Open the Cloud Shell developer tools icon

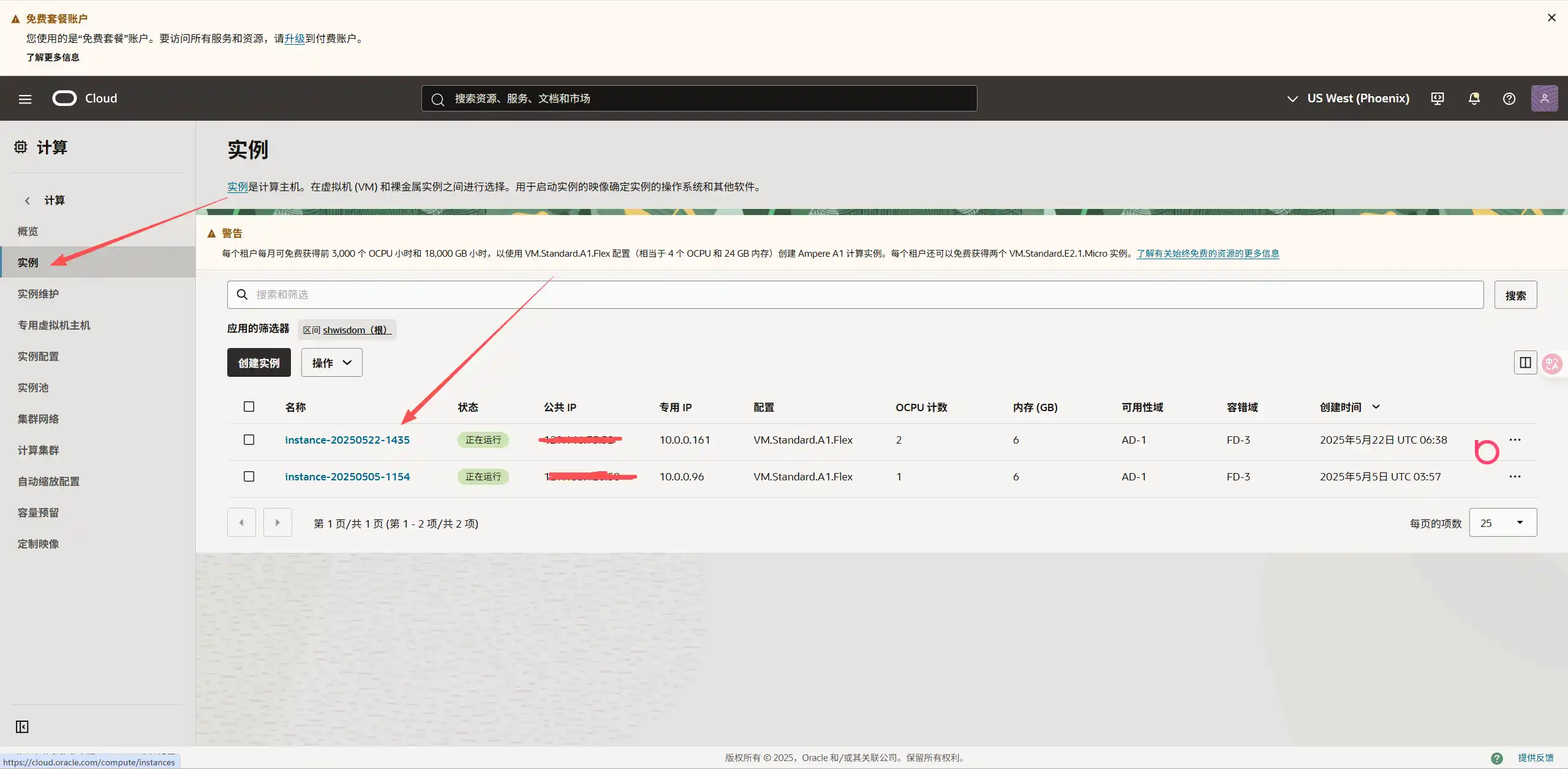tap(1437, 99)
